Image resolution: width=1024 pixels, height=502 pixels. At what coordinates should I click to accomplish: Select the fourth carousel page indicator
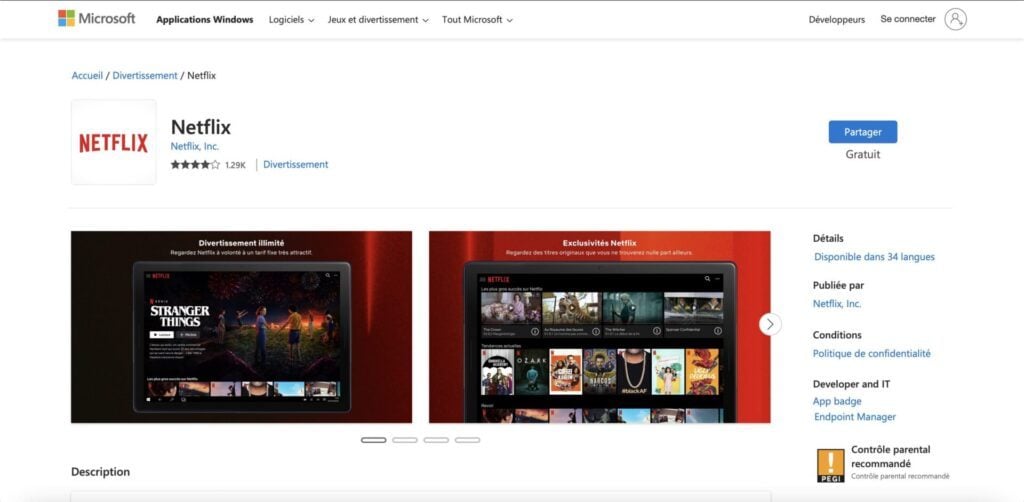[468, 440]
